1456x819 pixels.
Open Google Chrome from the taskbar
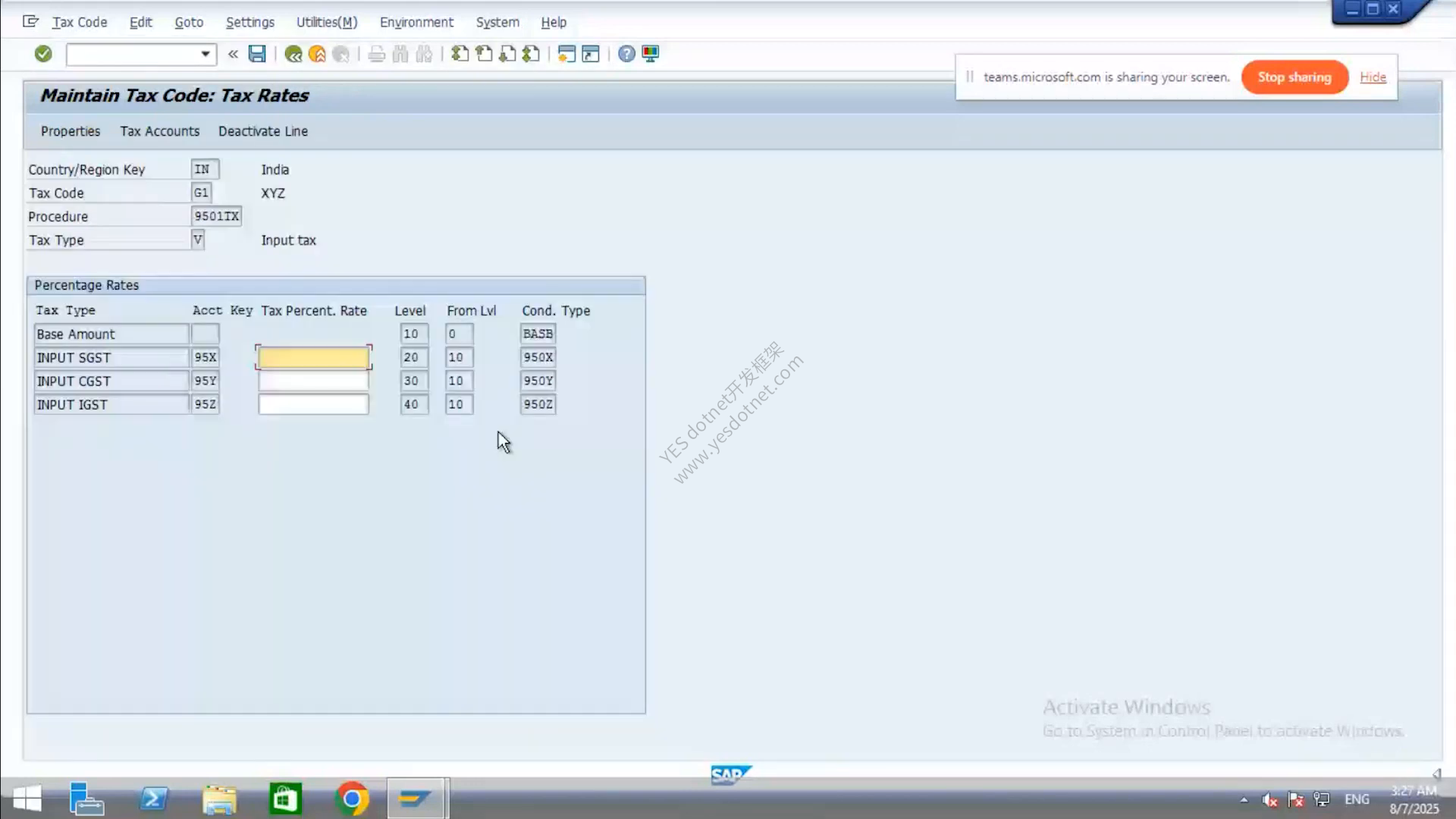pos(352,799)
